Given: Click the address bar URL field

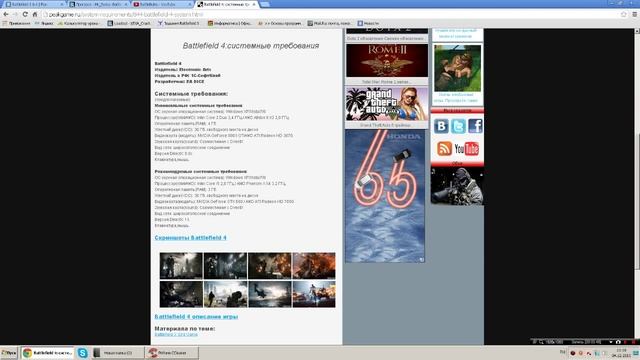Looking at the screenshot, I should (x=331, y=14).
